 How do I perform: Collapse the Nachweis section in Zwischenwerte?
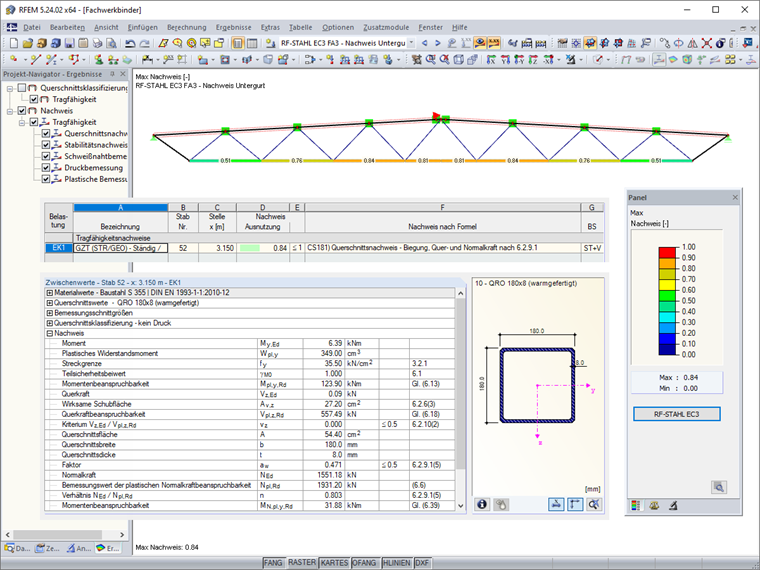pyautogui.click(x=49, y=333)
